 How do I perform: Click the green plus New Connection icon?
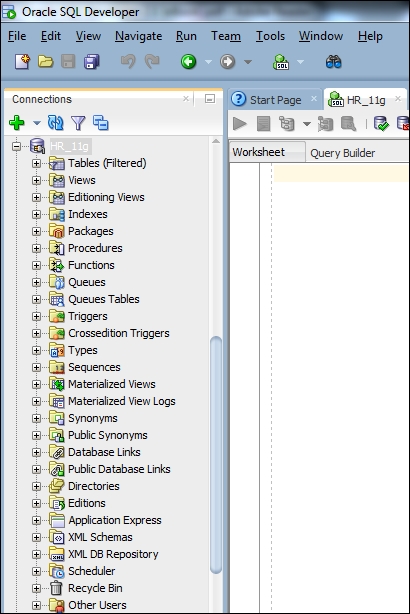click(16, 123)
